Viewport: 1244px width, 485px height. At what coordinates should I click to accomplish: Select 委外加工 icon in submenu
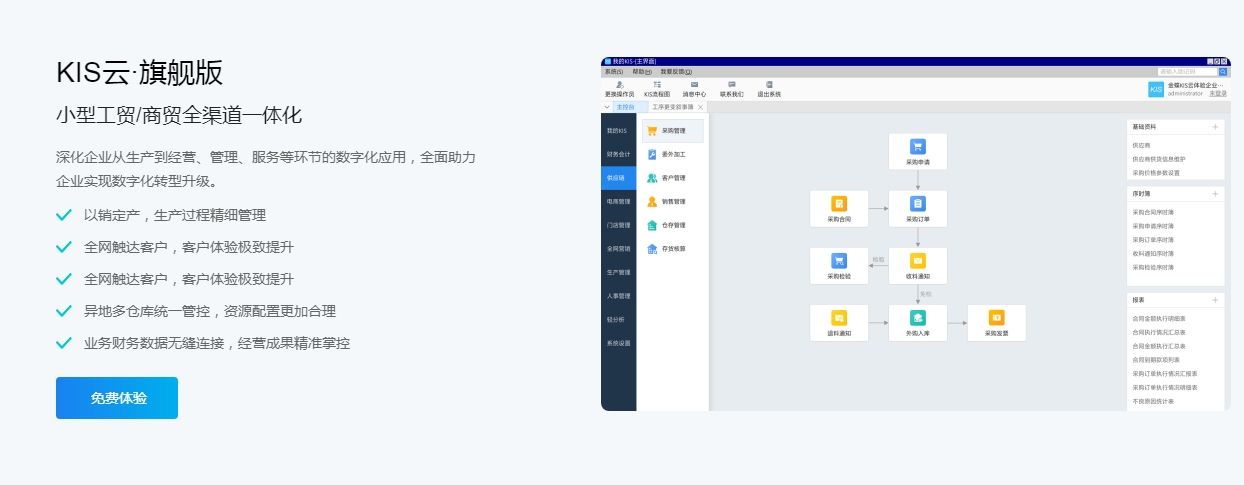(x=652, y=154)
